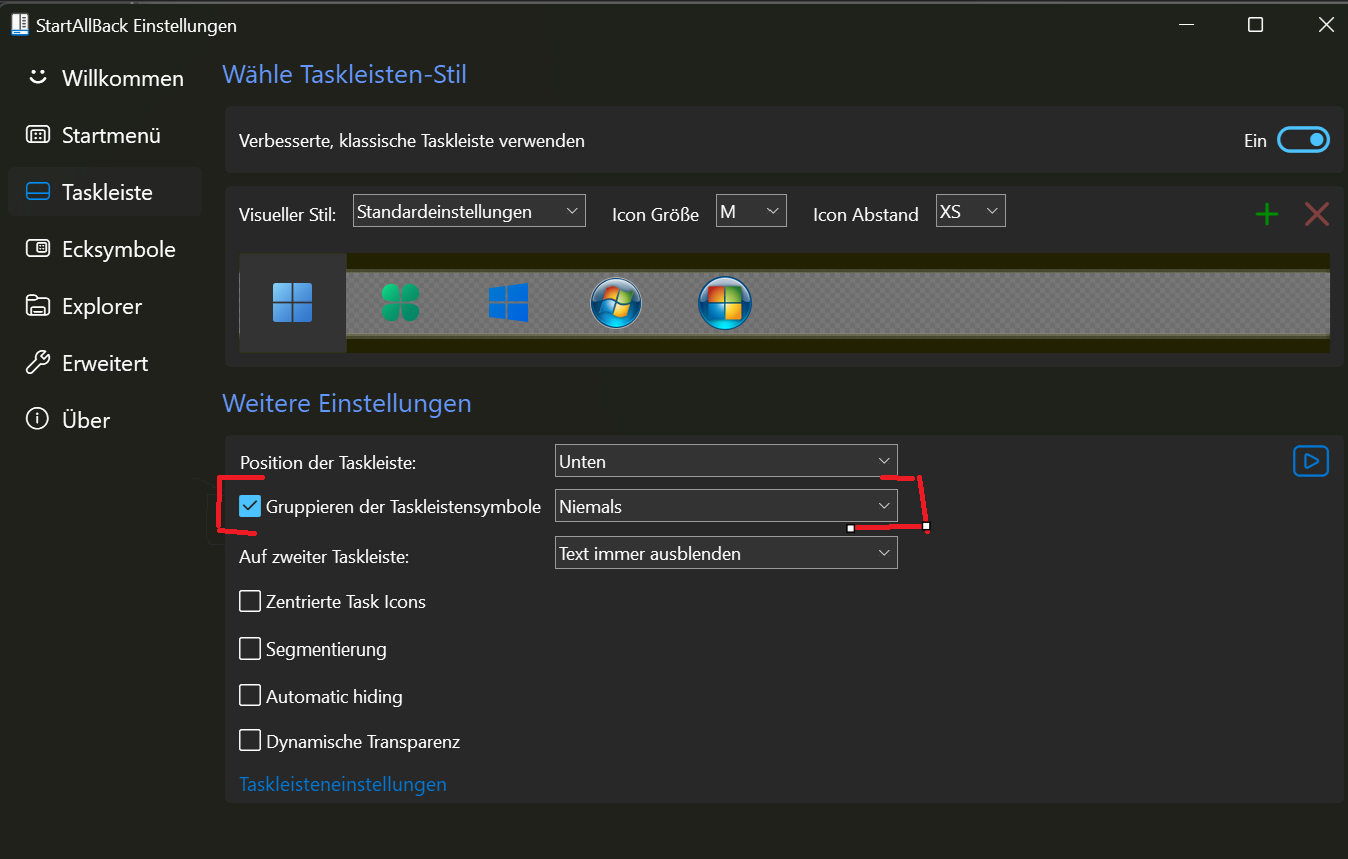Click the Taskleiste sidebar icon
The height and width of the screenshot is (859, 1348).
pyautogui.click(x=37, y=192)
